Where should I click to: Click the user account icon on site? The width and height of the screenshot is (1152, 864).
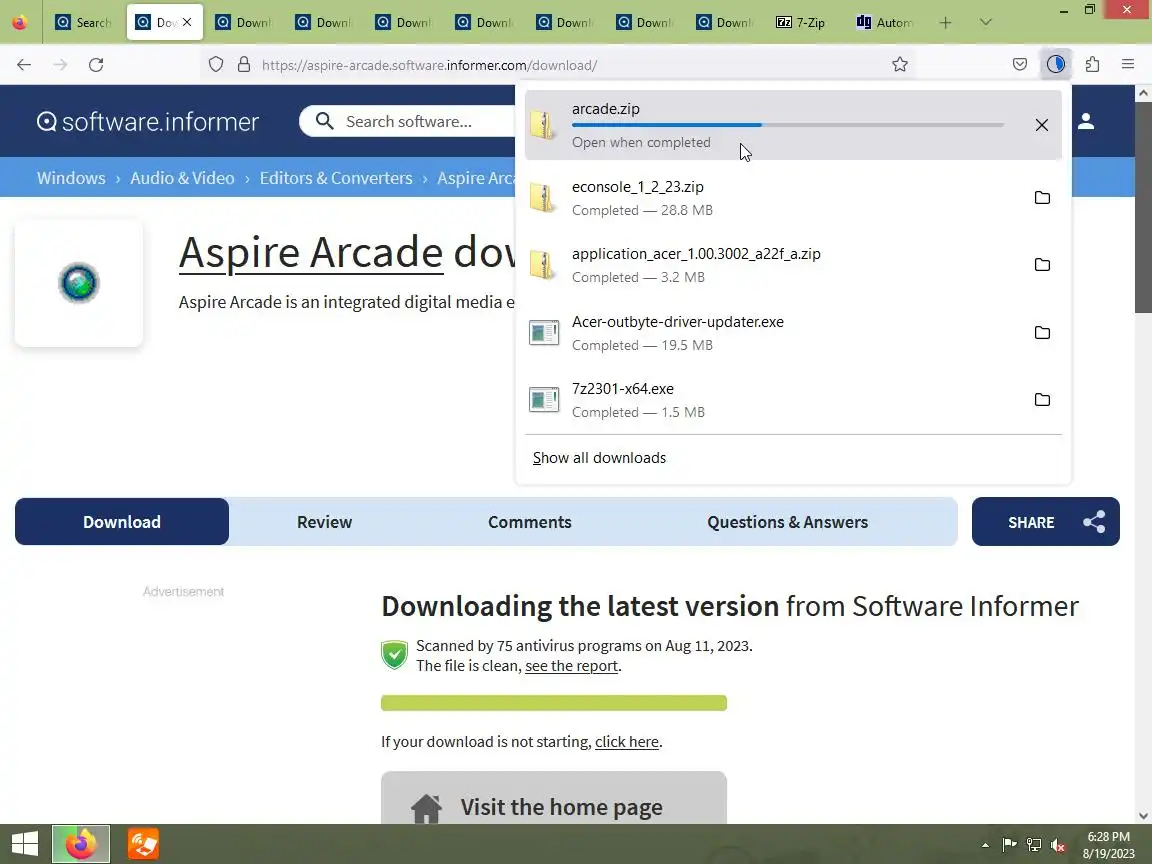pyautogui.click(x=1086, y=121)
